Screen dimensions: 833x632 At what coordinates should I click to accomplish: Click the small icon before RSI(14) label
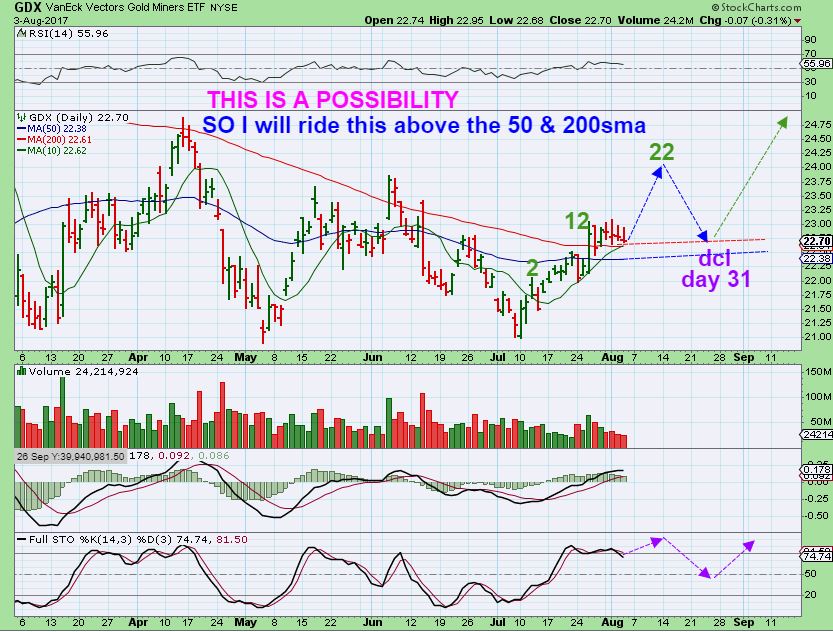point(21,33)
